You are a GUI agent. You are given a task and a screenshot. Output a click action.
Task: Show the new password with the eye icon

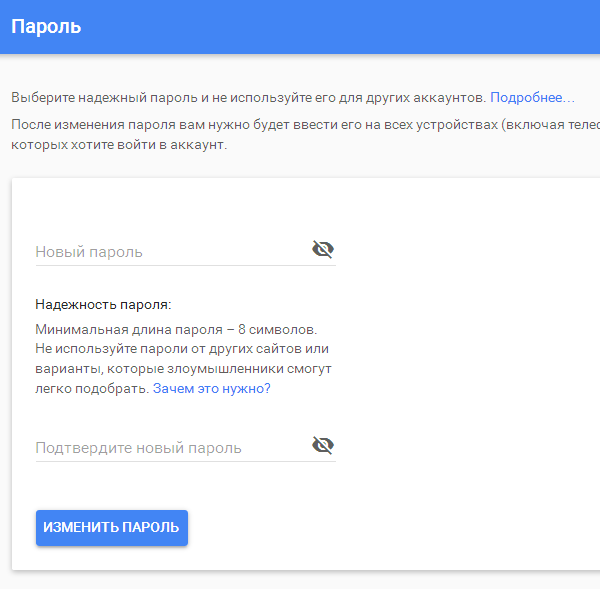(x=323, y=250)
